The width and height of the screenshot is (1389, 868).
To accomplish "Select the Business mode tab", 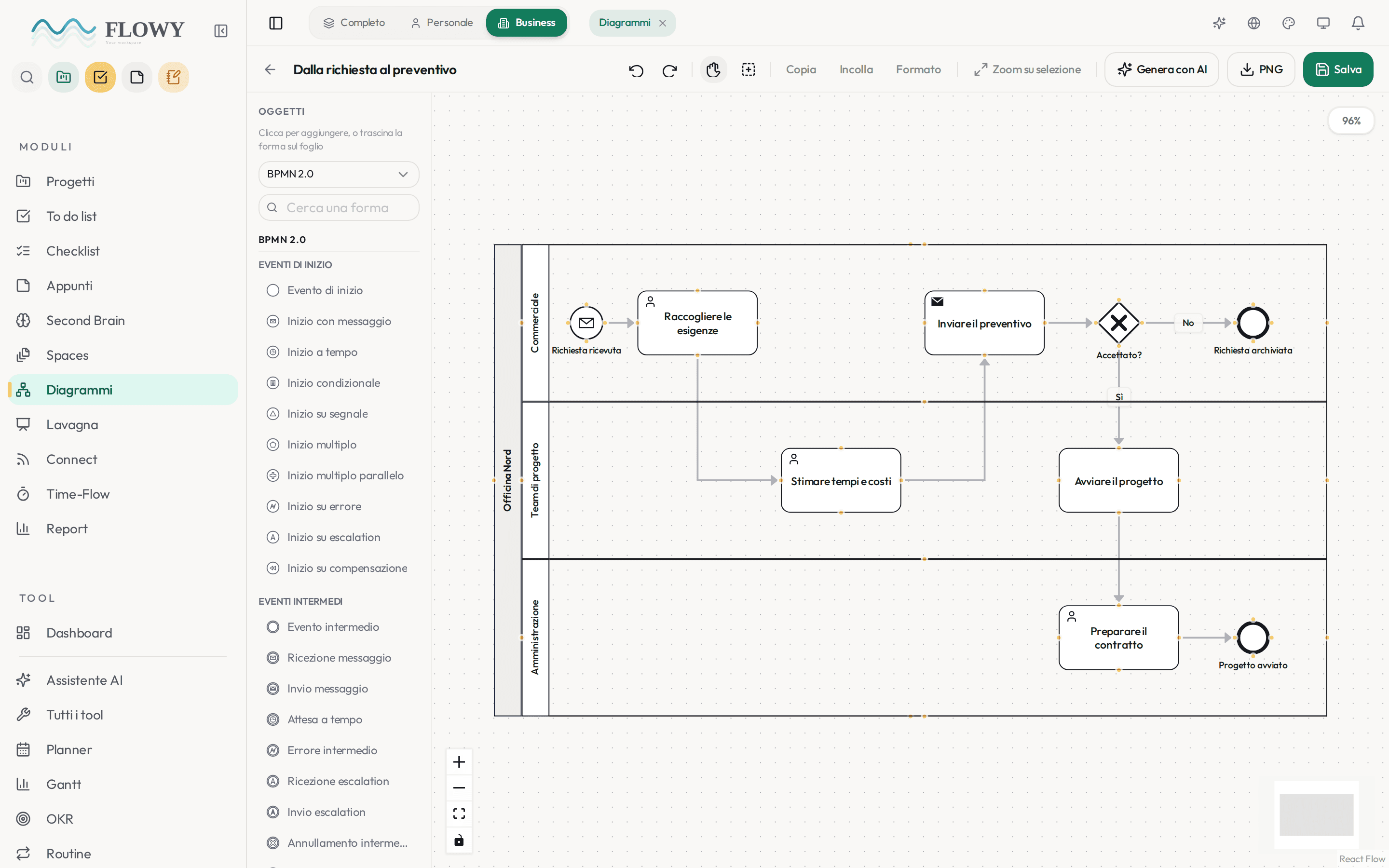I will pyautogui.click(x=526, y=23).
